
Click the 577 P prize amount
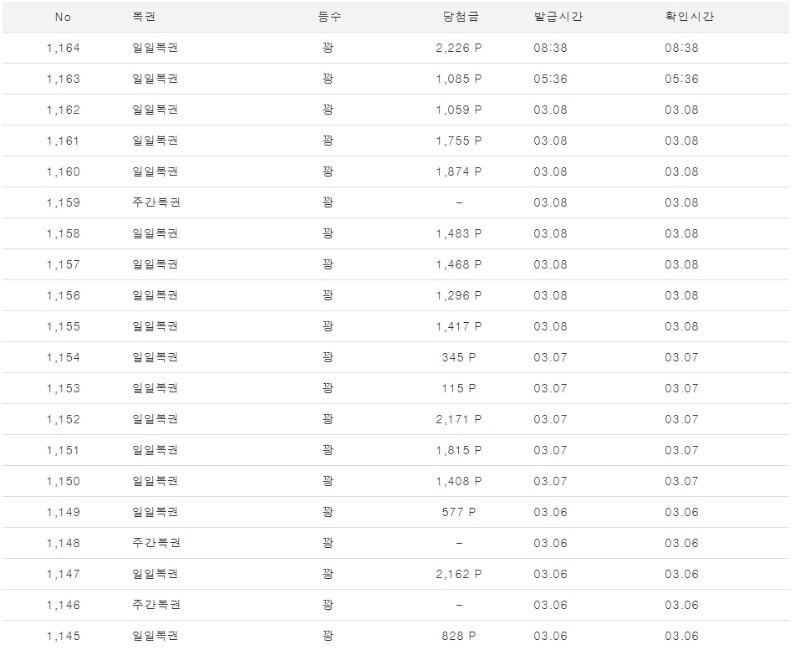coord(459,513)
